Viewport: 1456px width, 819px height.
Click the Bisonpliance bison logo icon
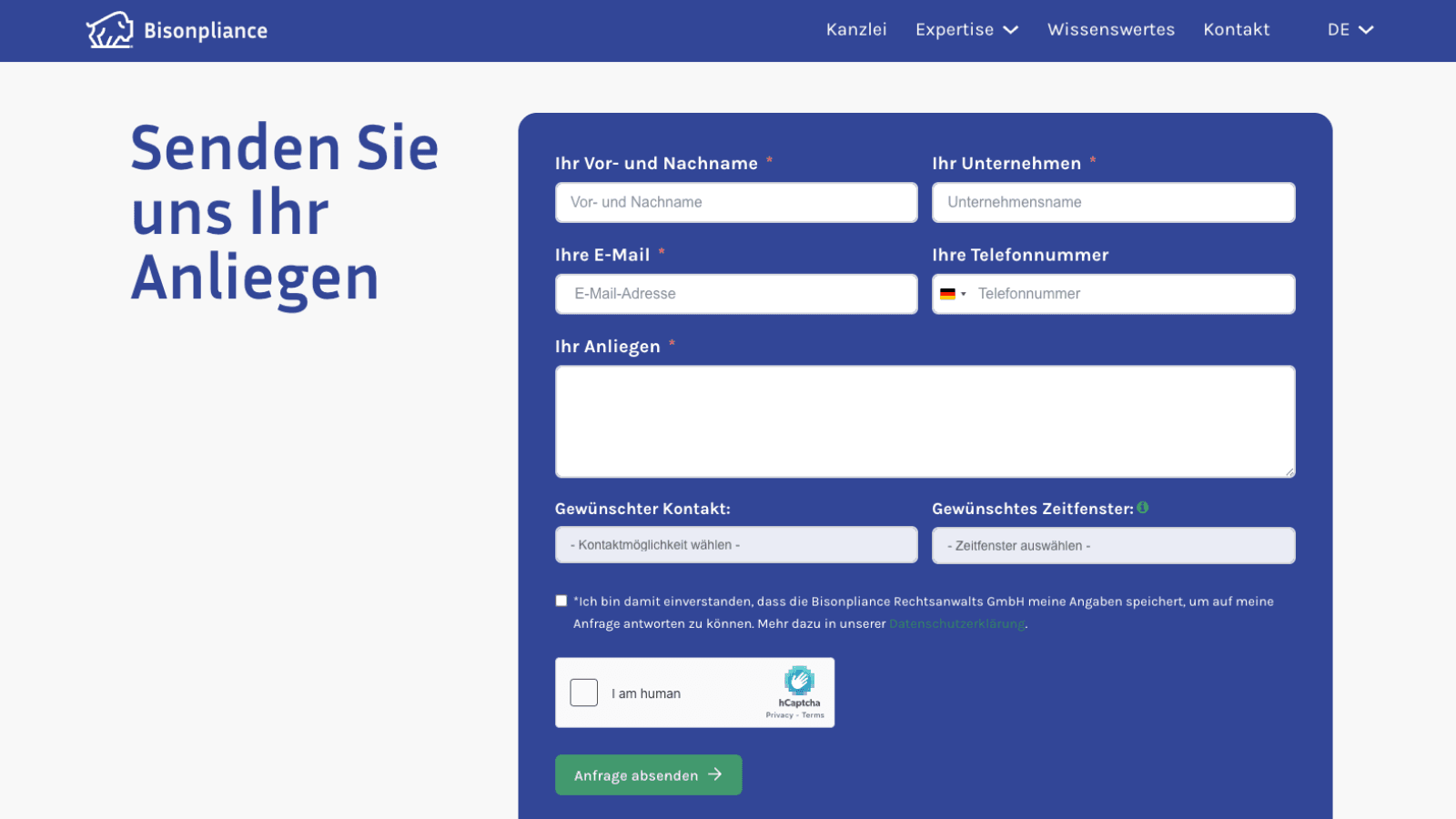point(109,30)
